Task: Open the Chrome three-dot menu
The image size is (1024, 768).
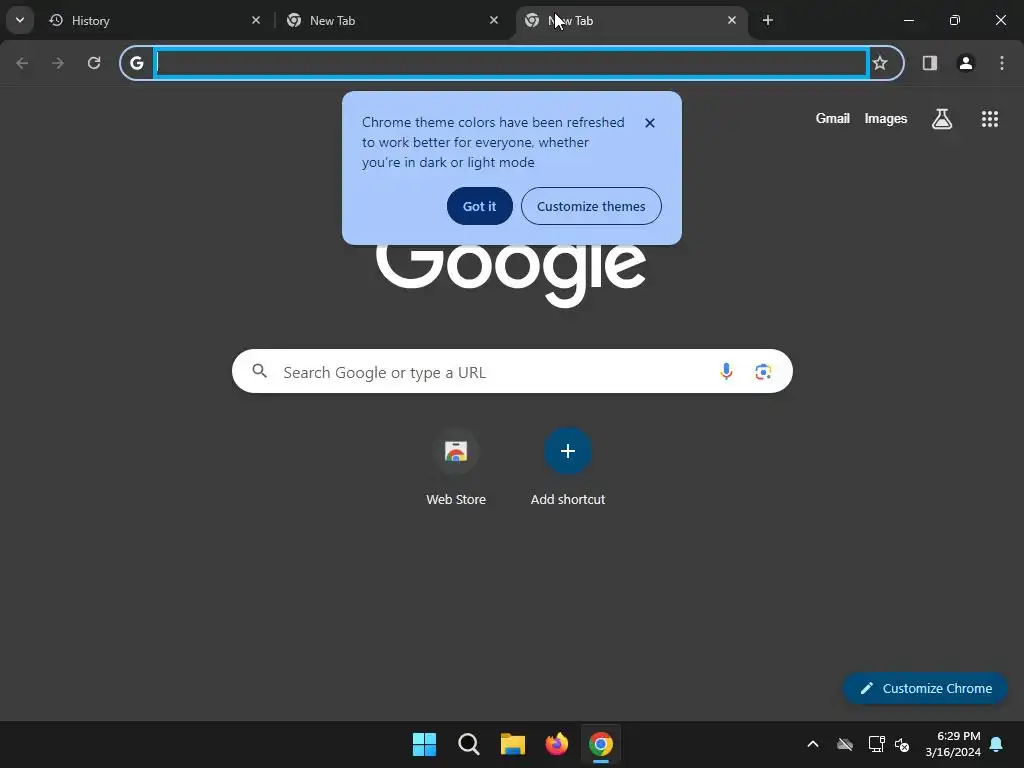Action: (1002, 63)
